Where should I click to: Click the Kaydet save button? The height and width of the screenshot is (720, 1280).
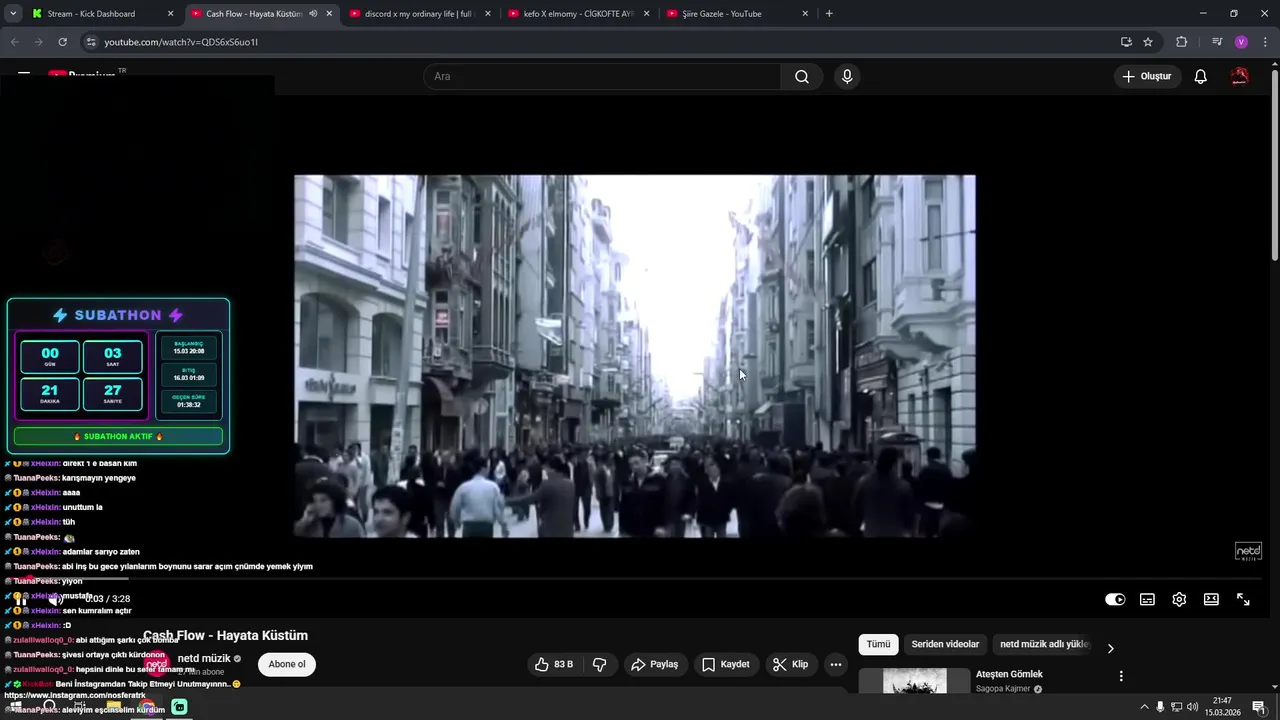[725, 664]
